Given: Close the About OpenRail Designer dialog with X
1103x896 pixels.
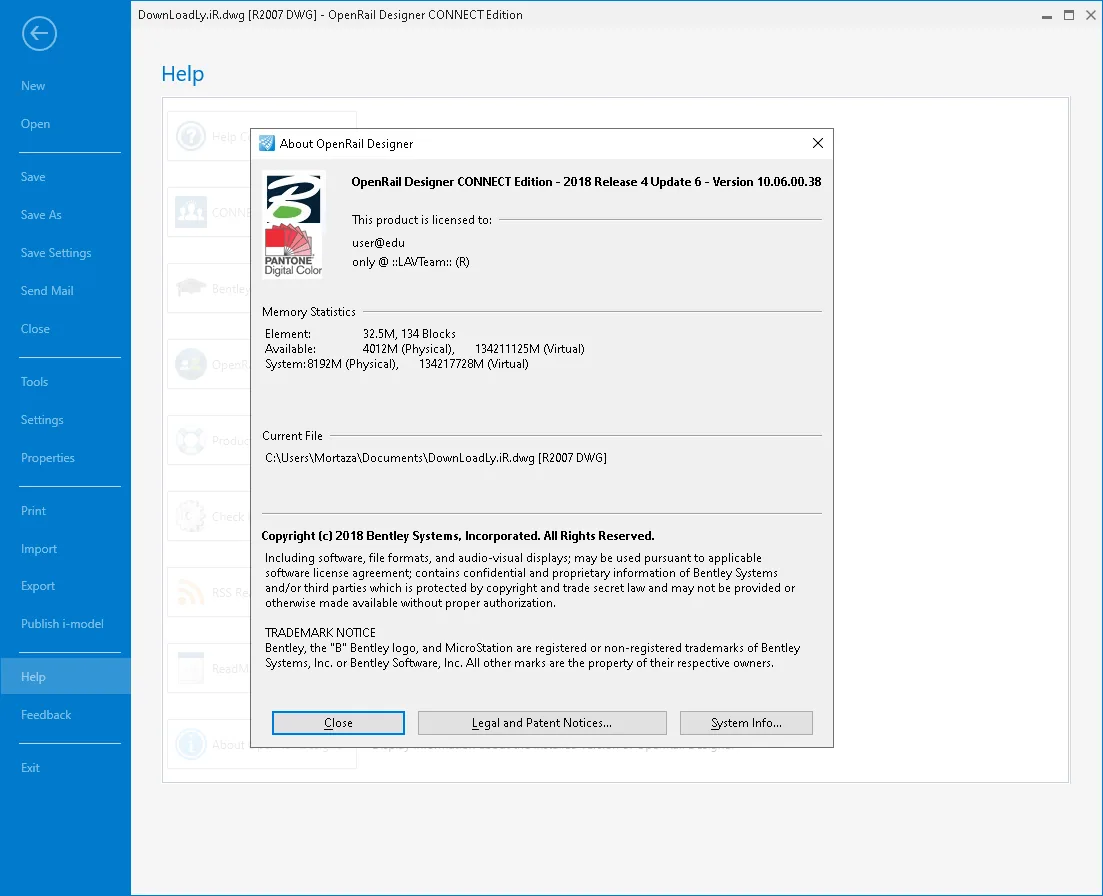Looking at the screenshot, I should tap(817, 143).
